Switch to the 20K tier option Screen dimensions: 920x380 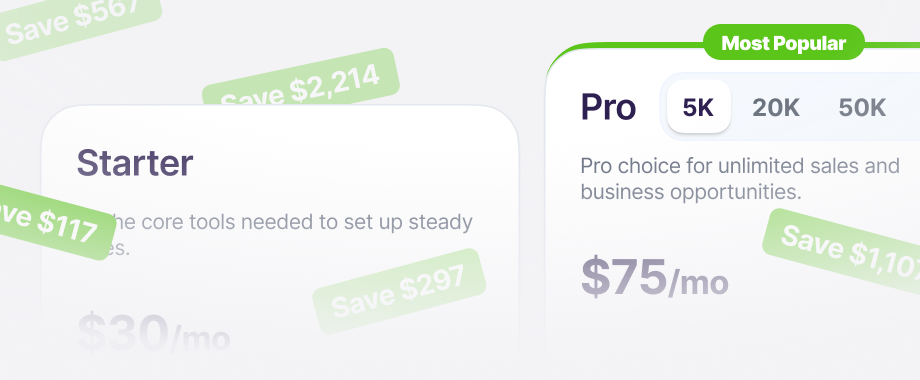pyautogui.click(x=776, y=108)
